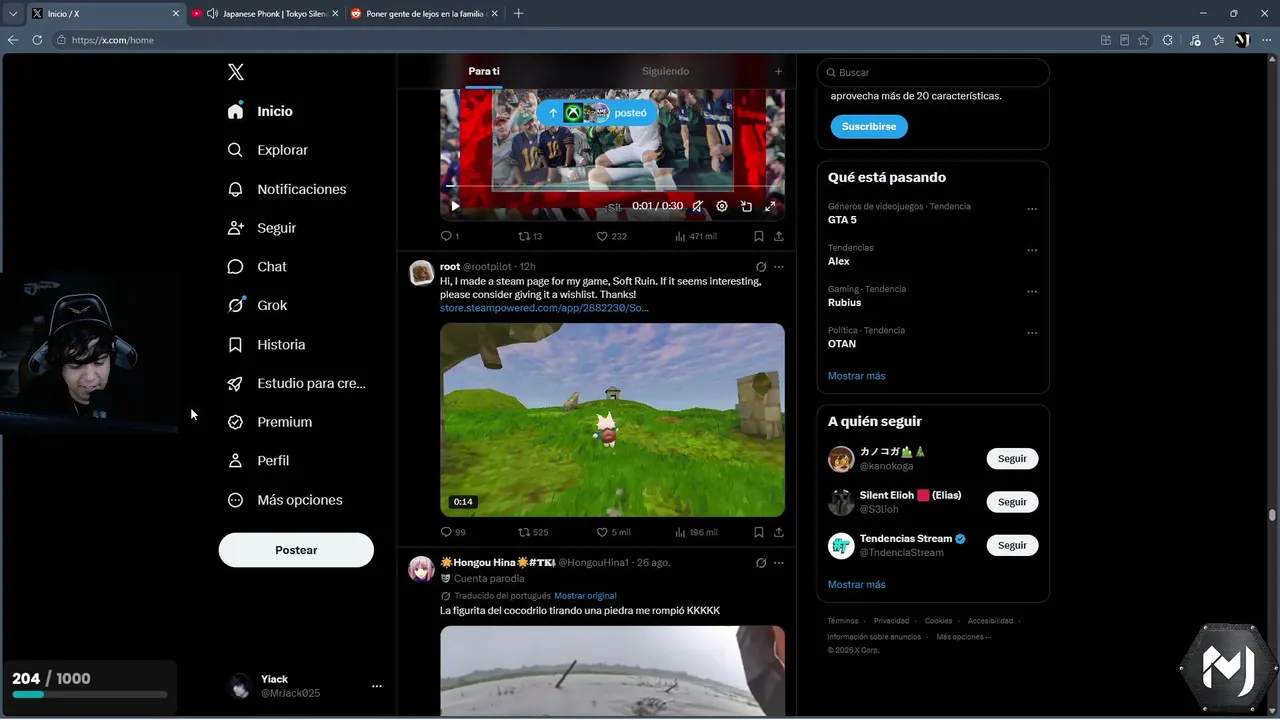The height and width of the screenshot is (720, 1280).
Task: Open Seguir in the sidebar
Action: [262, 228]
